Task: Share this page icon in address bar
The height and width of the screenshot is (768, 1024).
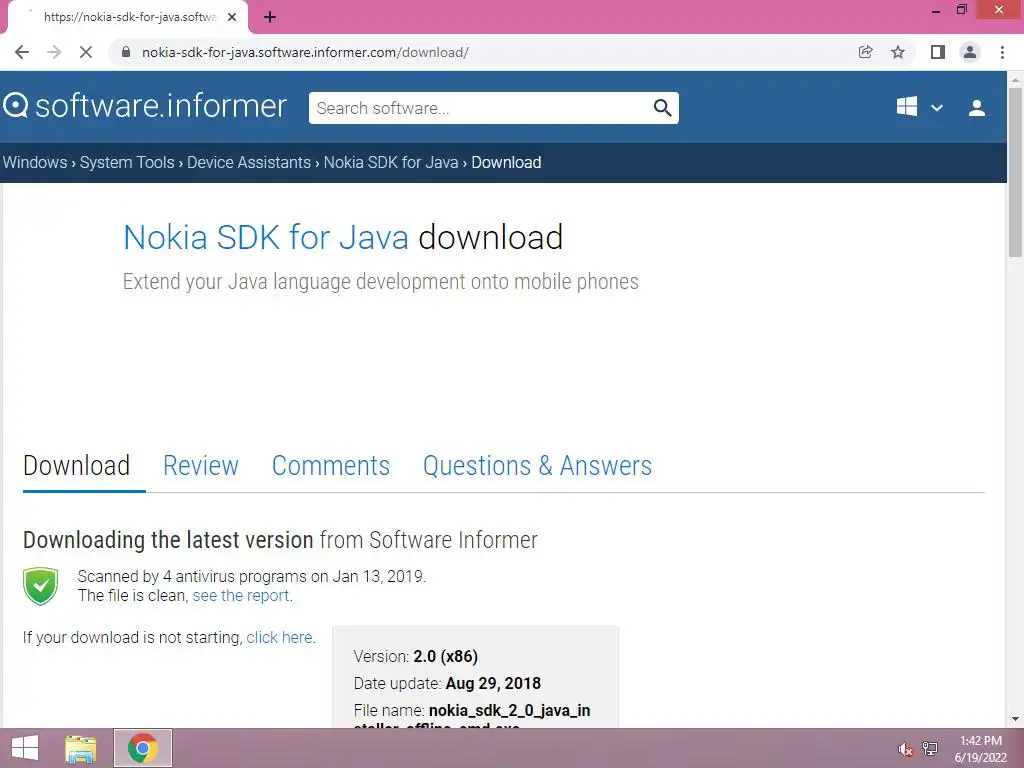Action: [x=865, y=52]
